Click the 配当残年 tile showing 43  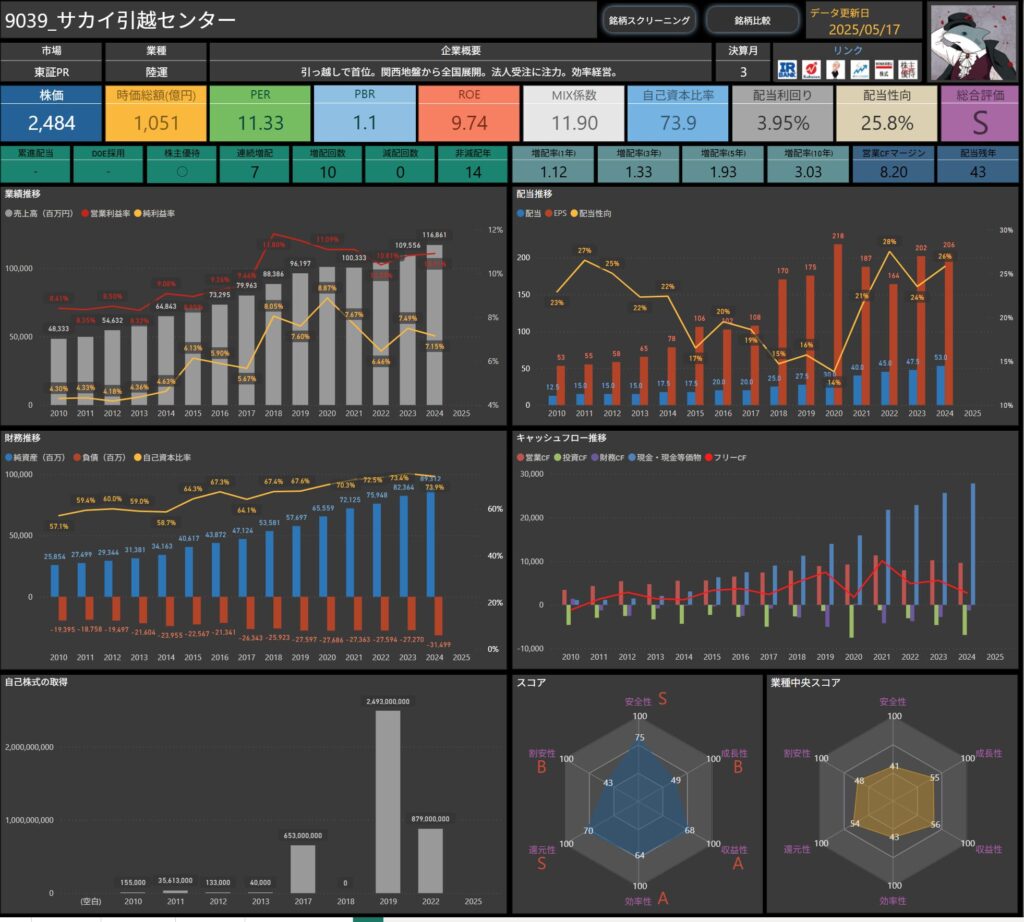(978, 165)
